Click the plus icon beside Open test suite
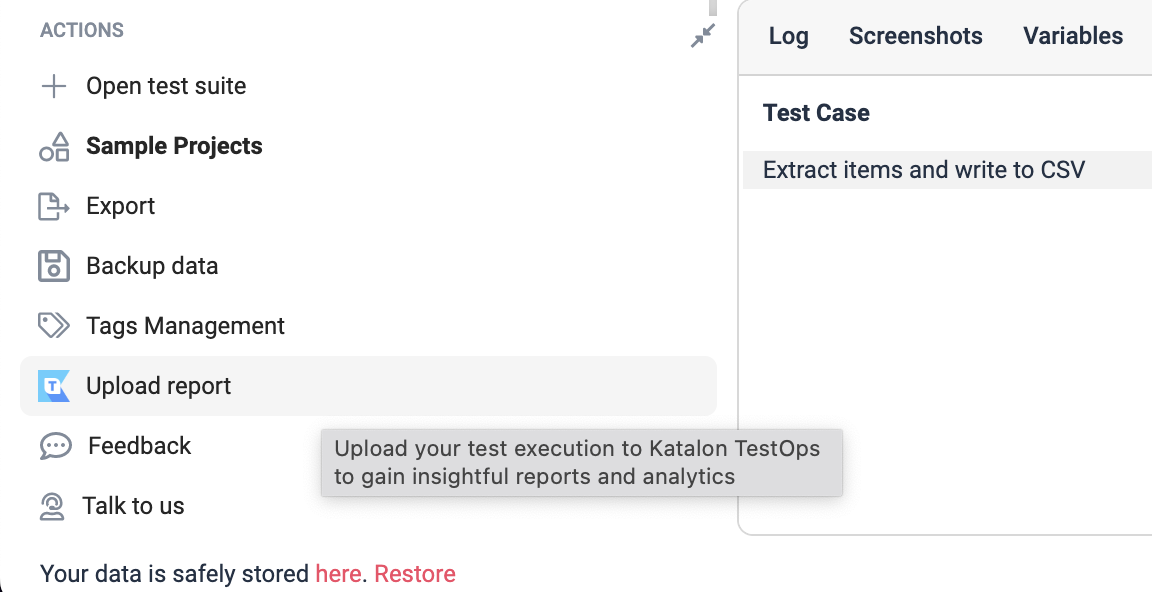This screenshot has height=592, width=1152. (53, 86)
